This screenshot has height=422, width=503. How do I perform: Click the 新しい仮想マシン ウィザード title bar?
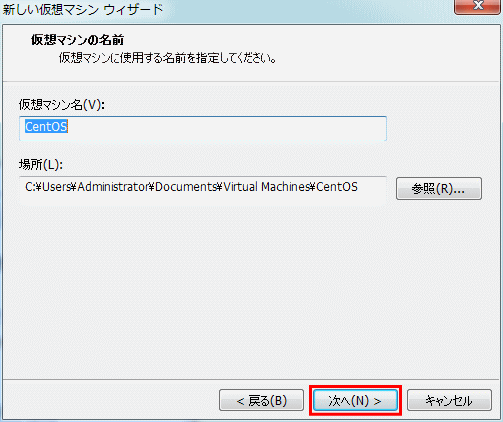[83, 9]
